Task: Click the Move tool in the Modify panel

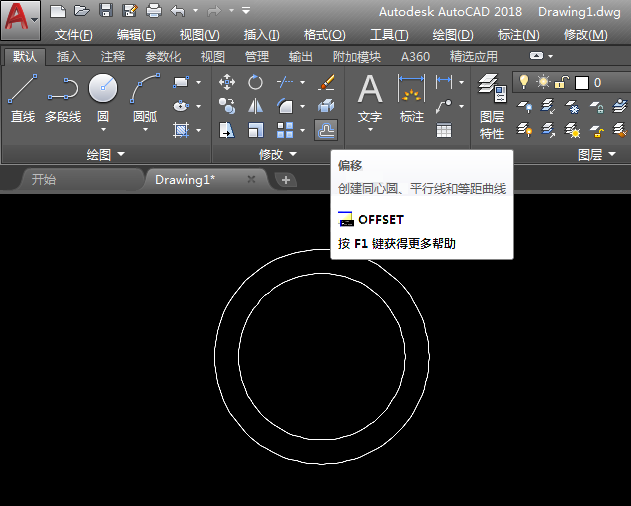Action: 227,82
